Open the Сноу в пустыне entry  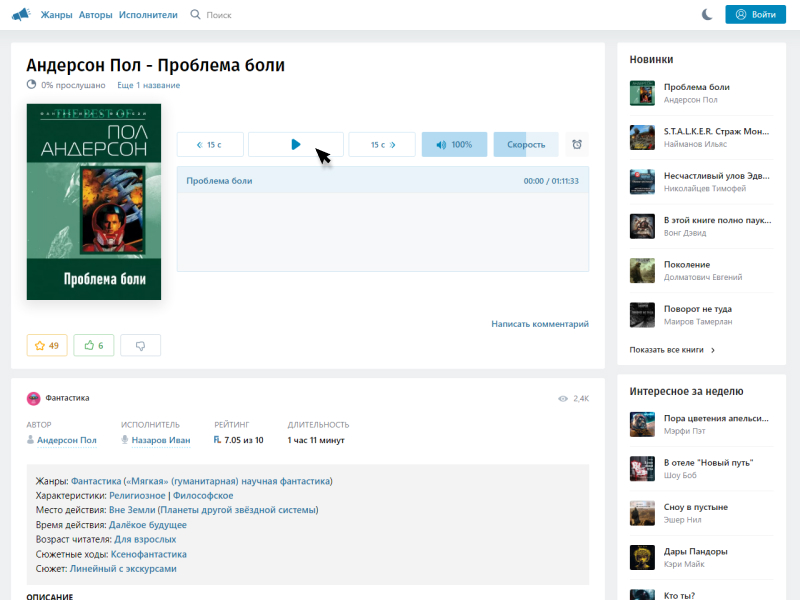click(695, 507)
